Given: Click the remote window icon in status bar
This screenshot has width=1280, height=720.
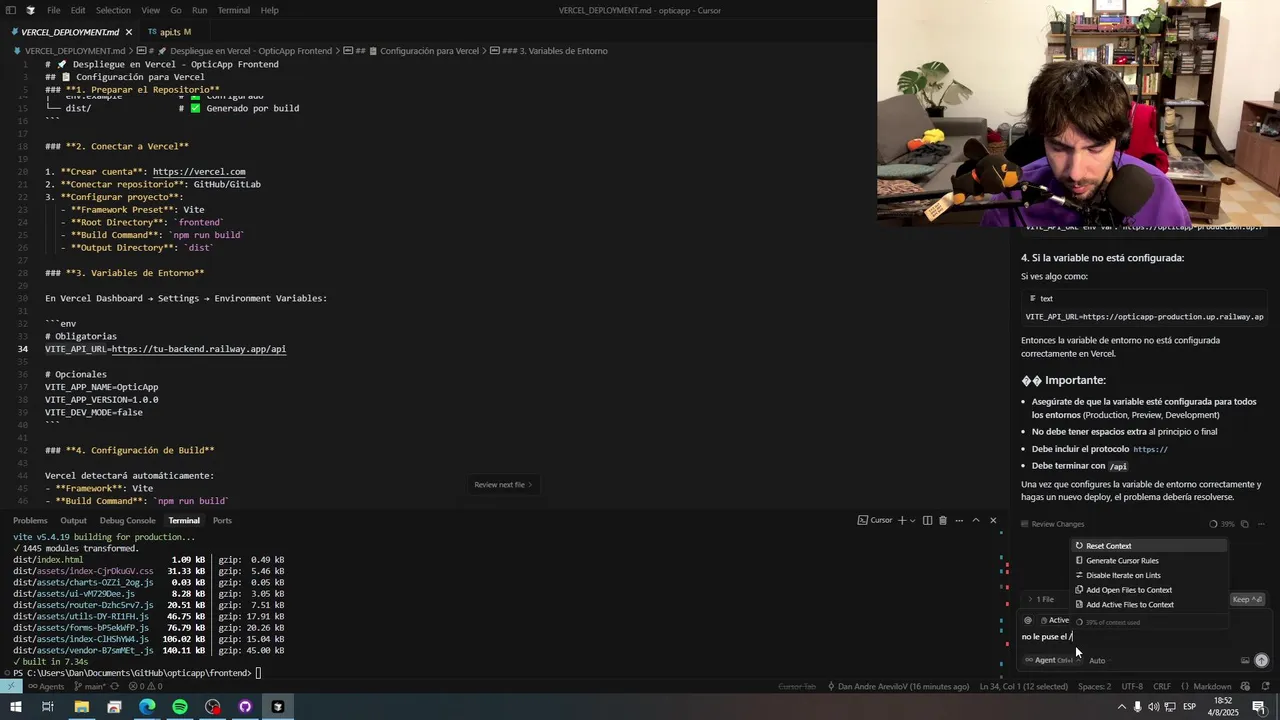Looking at the screenshot, I should tap(9, 686).
